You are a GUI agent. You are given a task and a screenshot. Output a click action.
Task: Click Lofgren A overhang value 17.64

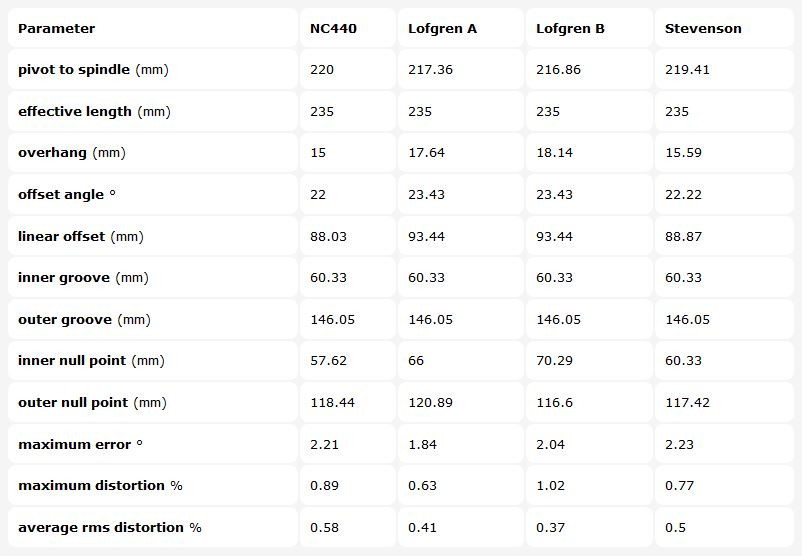point(426,153)
